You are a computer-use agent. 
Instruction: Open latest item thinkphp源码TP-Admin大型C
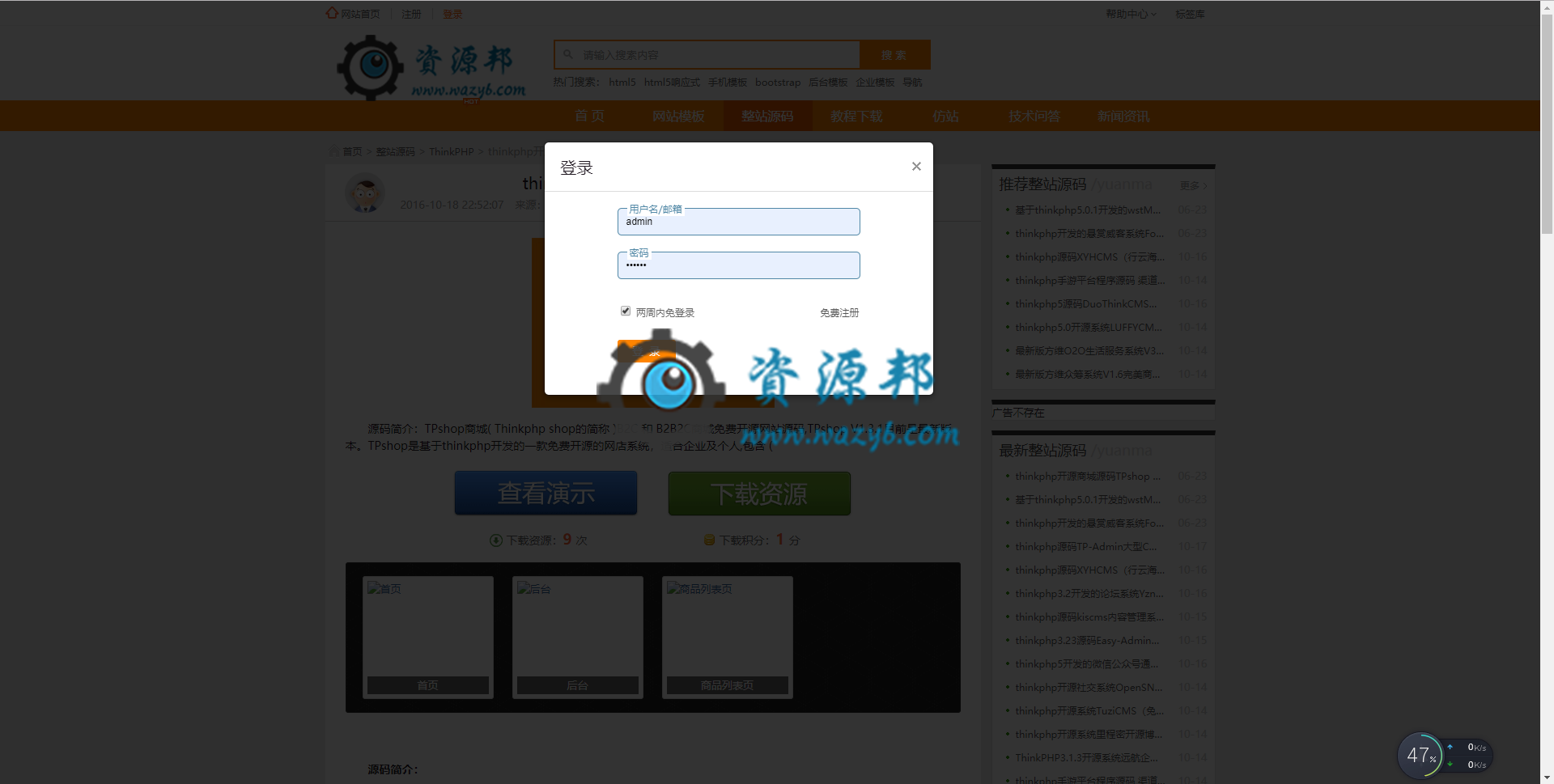(x=1086, y=546)
